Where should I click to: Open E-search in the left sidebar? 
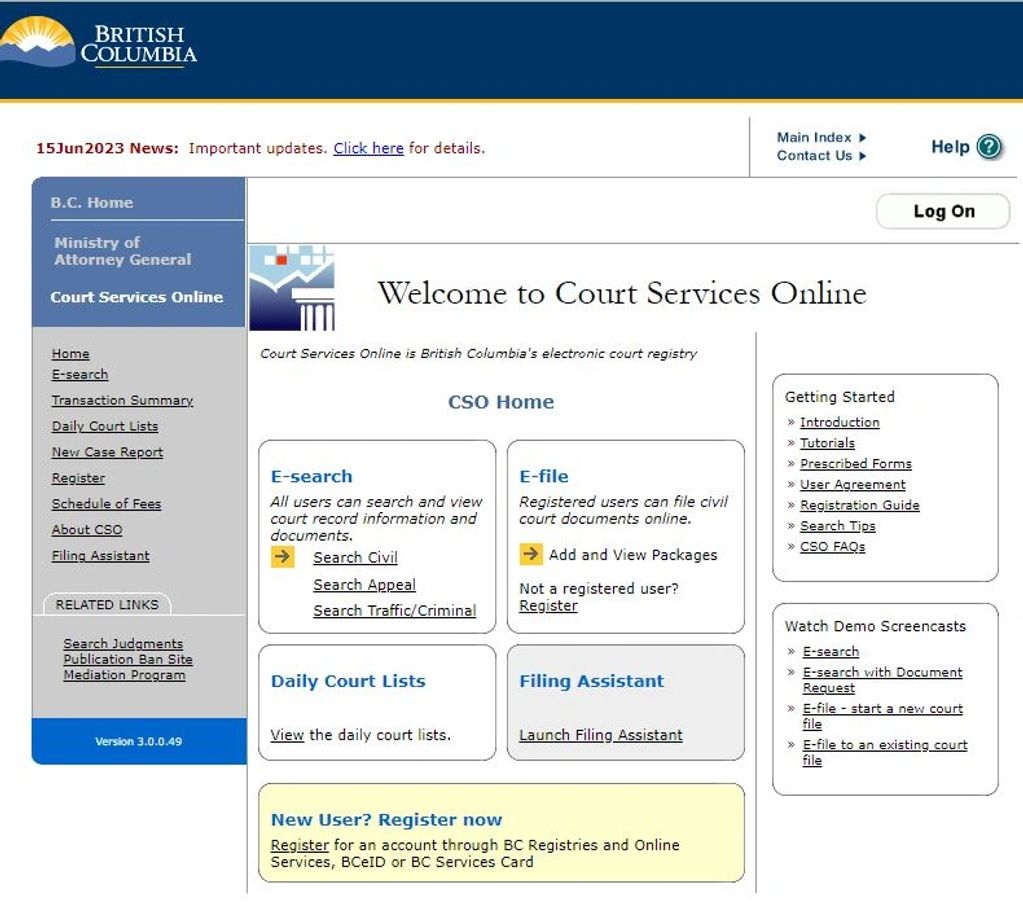coord(80,374)
